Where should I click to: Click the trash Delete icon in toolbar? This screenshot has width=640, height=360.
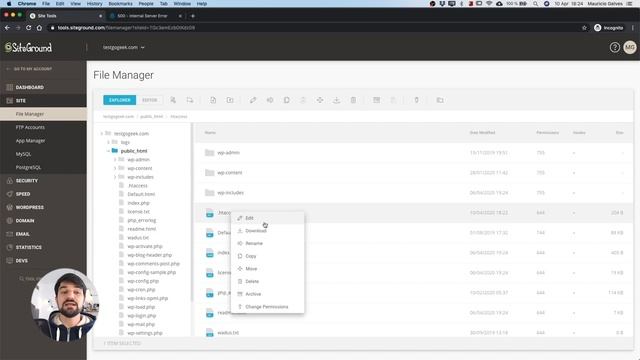point(353,100)
